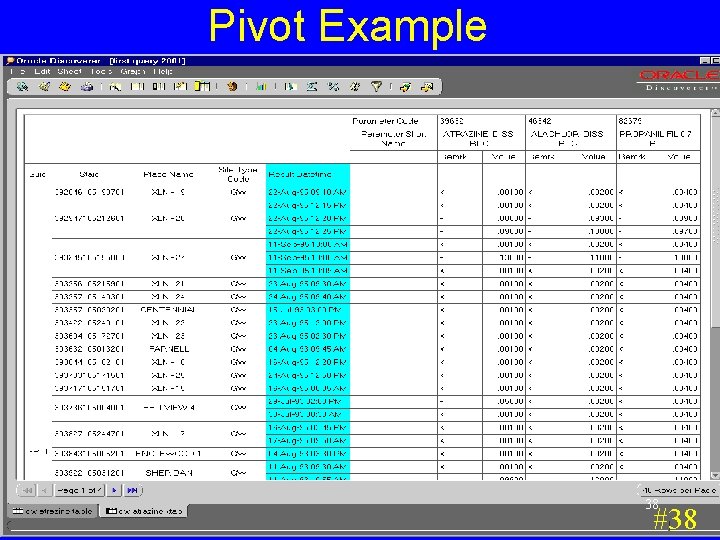
Task: Click the green arrow icon next to the funnel
Action: (405, 86)
